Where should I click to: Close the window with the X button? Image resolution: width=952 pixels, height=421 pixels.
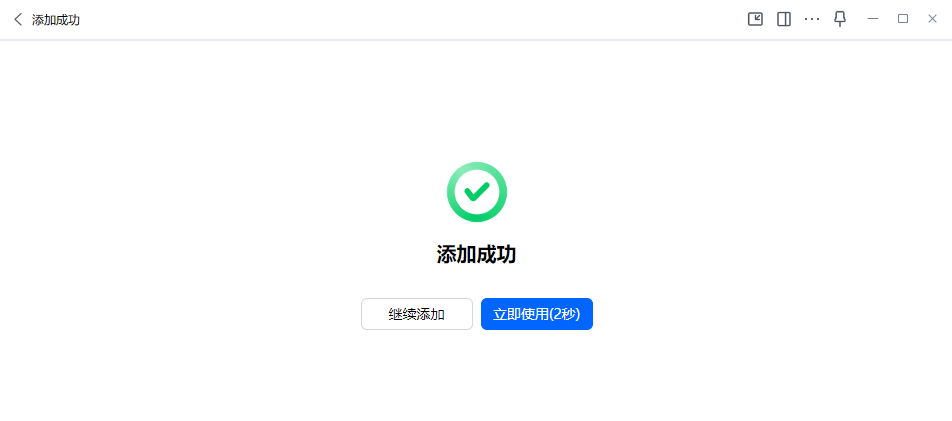pos(933,19)
